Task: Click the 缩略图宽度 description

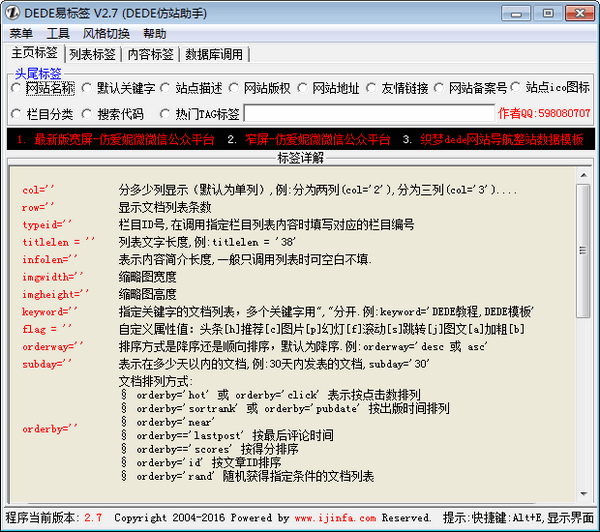Action: tap(147, 277)
